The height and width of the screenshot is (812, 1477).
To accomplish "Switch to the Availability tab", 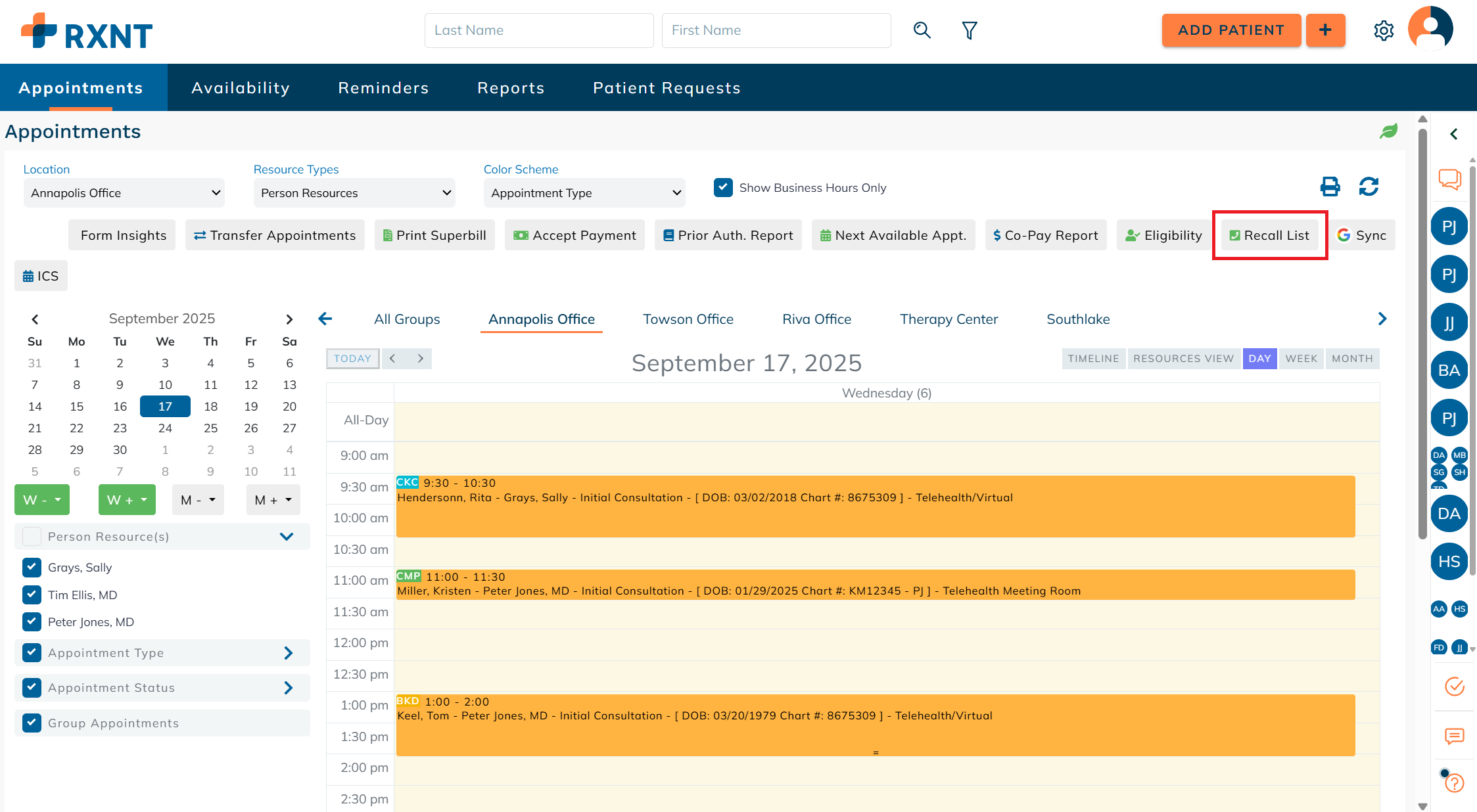I will (x=240, y=88).
